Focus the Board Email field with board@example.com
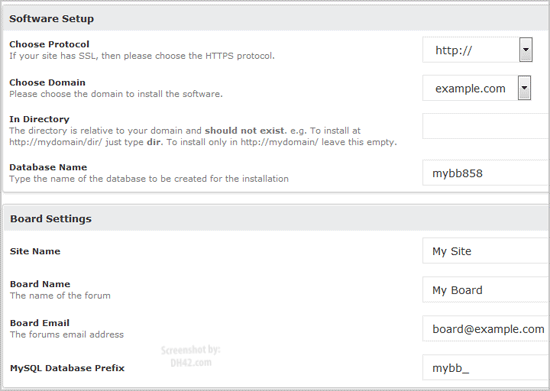 [x=486, y=329]
